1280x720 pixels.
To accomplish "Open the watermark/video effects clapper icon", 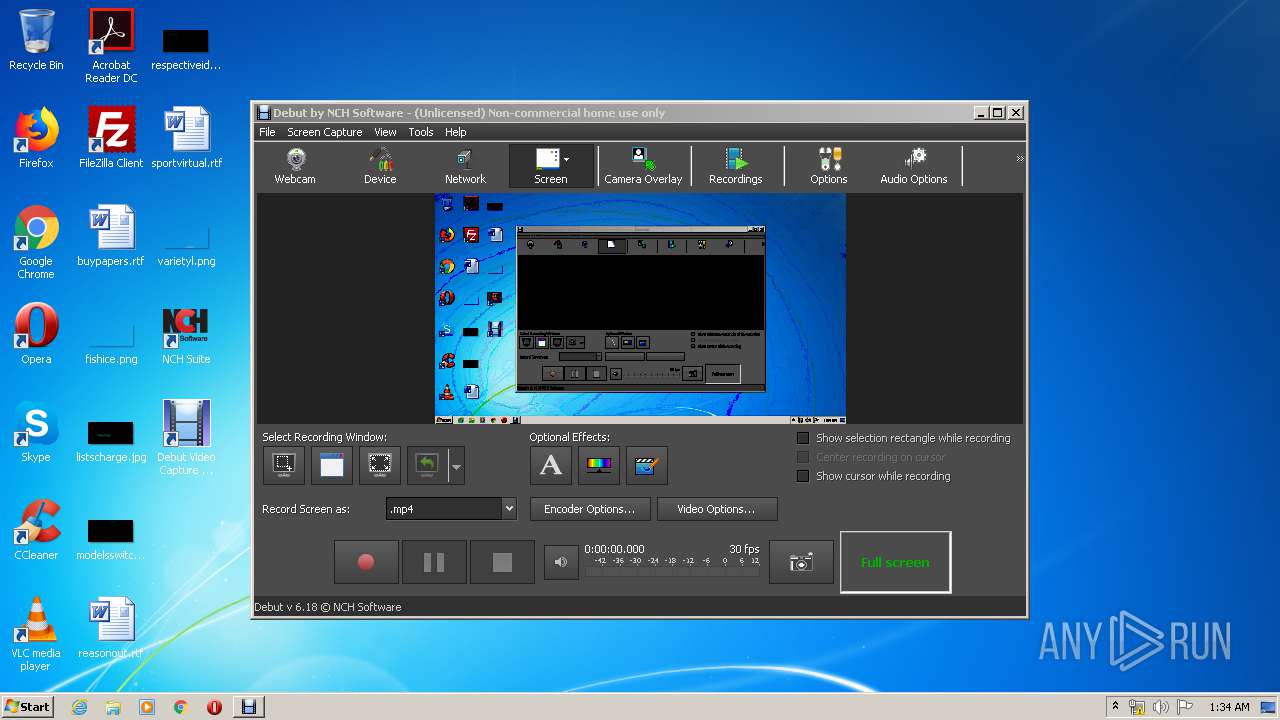I will point(646,465).
